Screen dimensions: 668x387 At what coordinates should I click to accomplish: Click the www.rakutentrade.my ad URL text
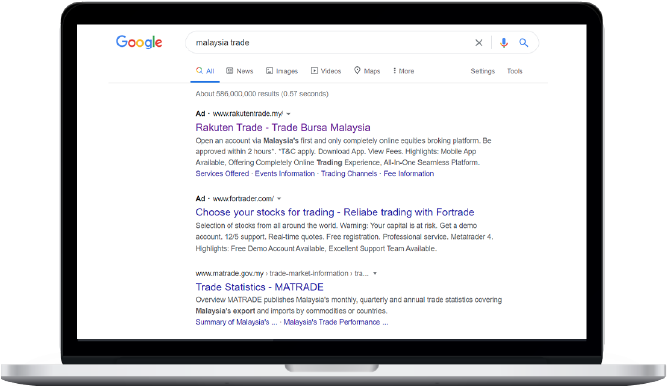pos(248,113)
